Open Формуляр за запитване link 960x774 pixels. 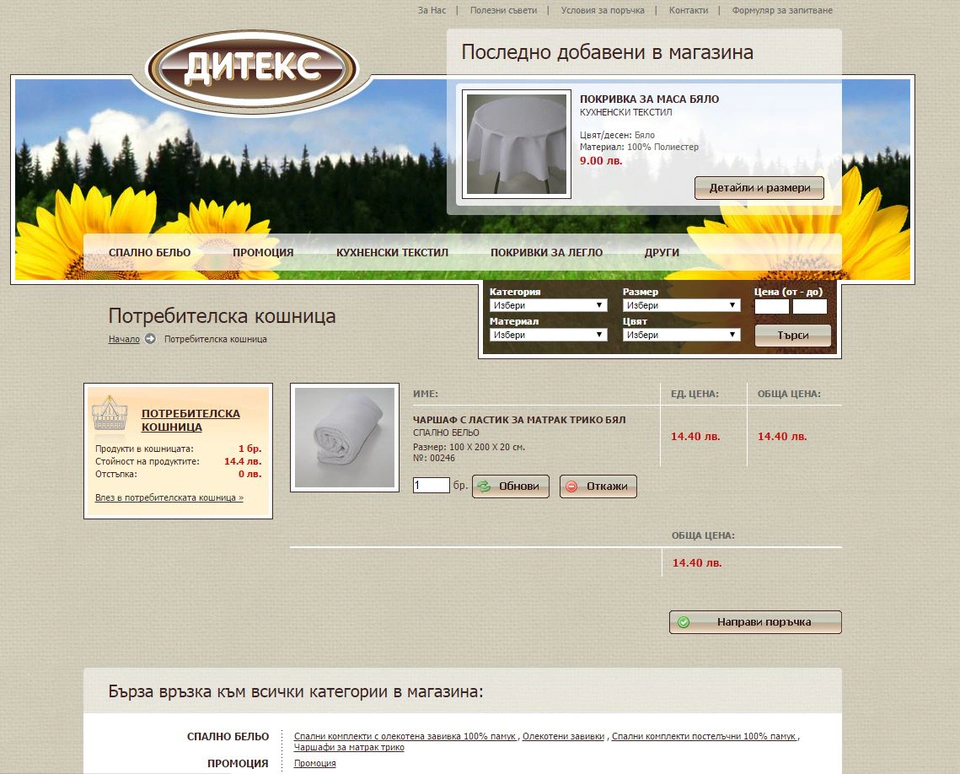pos(782,10)
